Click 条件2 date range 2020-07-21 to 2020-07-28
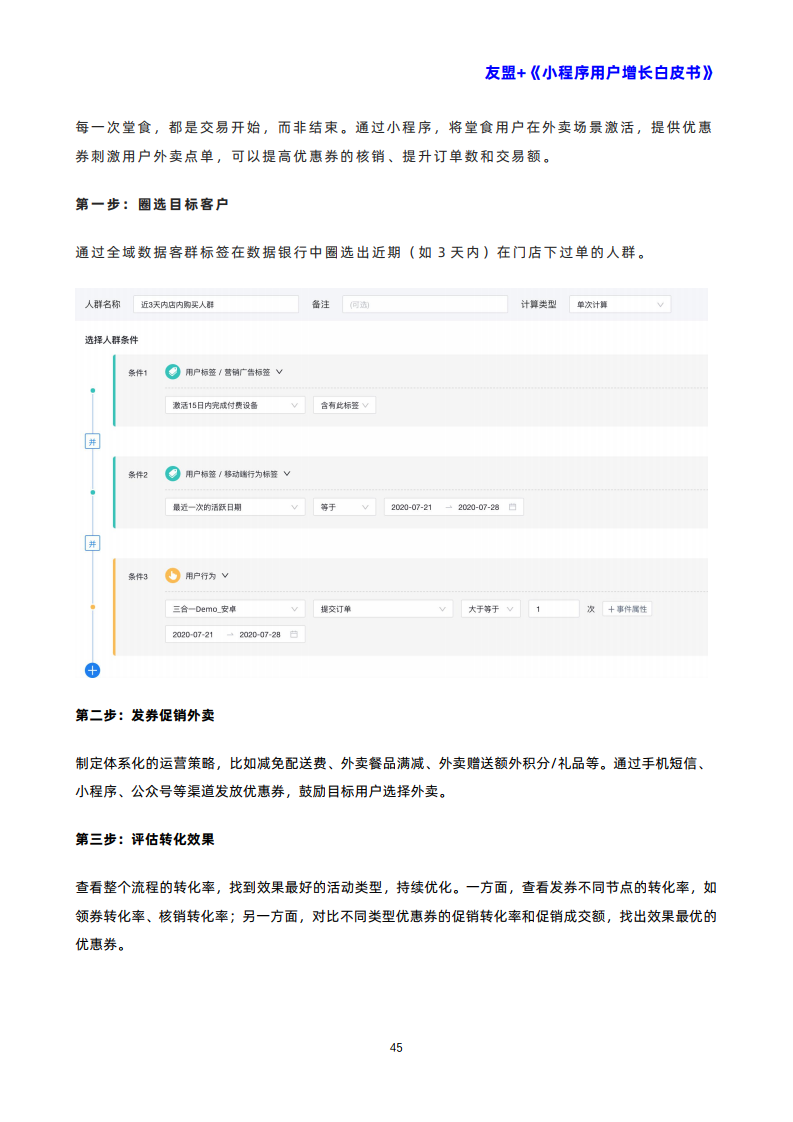793x1122 pixels. [x=454, y=507]
